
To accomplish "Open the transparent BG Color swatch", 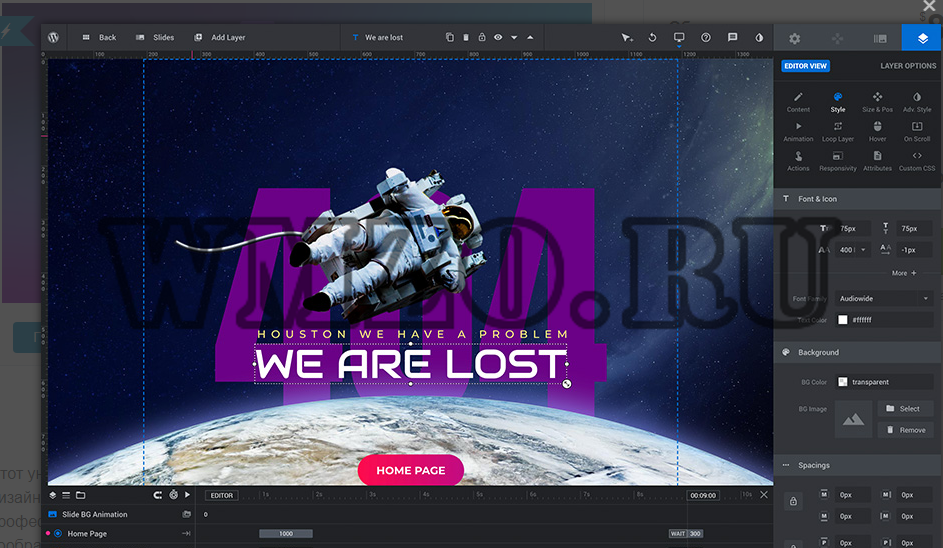I will [843, 382].
